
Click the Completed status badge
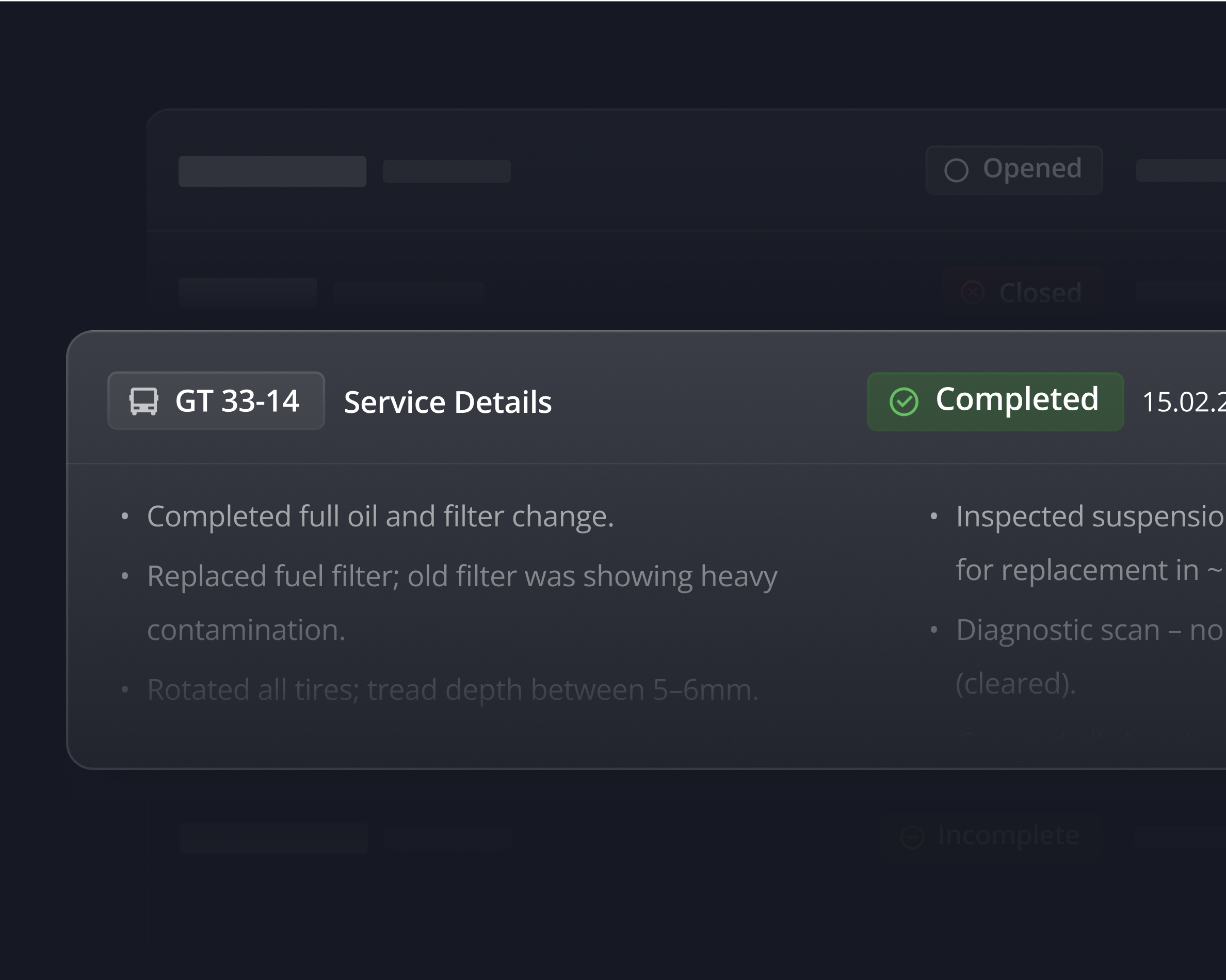(995, 401)
